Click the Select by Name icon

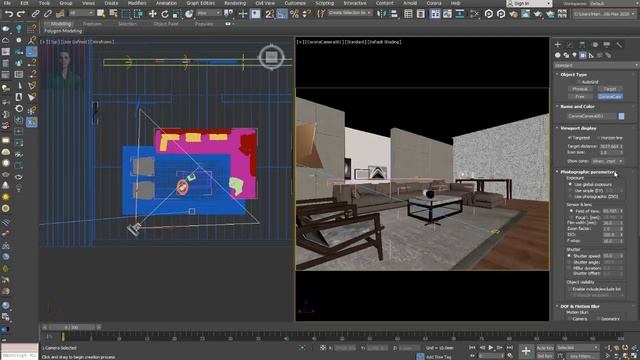(x=113, y=14)
